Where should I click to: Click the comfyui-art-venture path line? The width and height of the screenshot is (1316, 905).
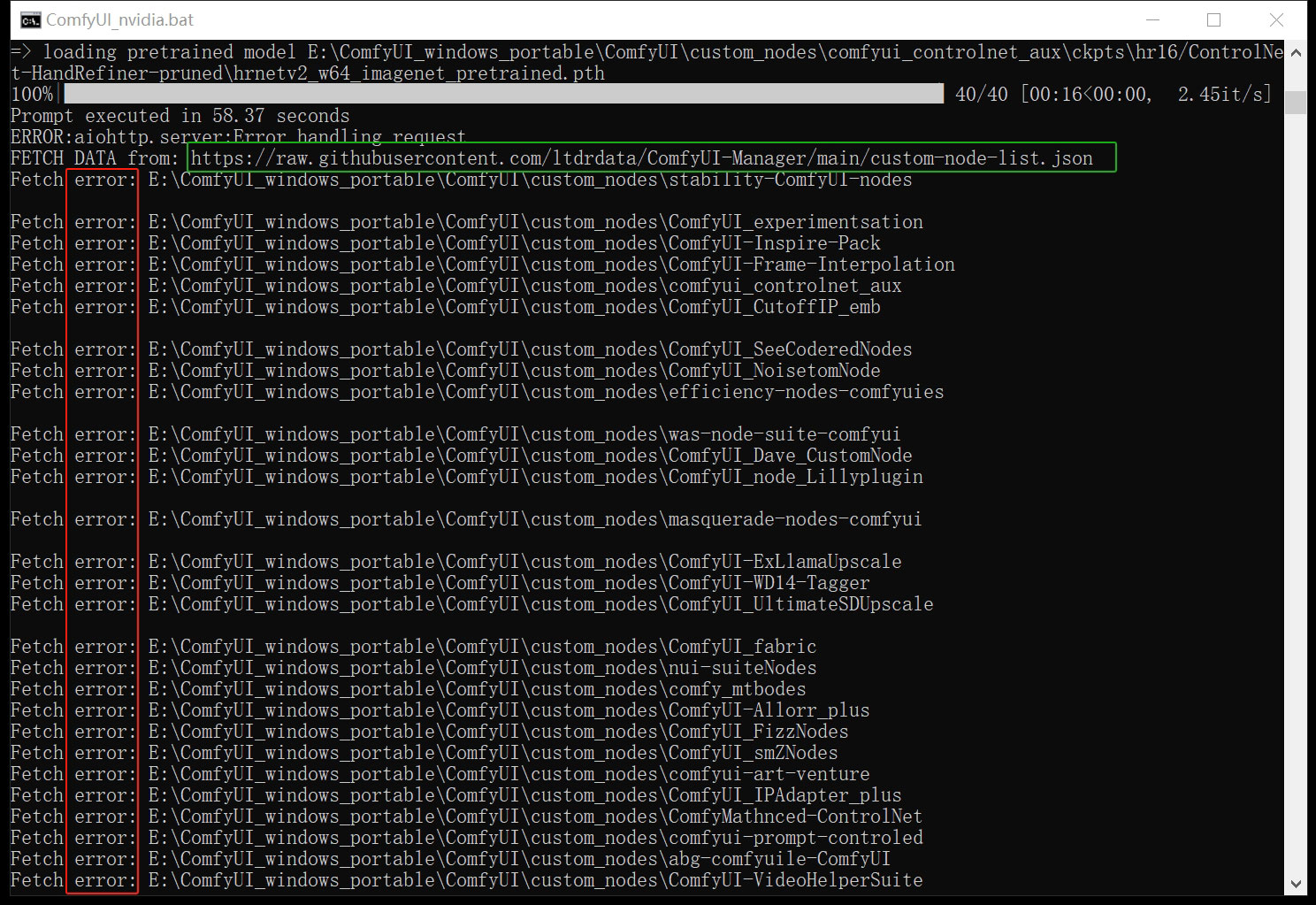click(x=440, y=774)
